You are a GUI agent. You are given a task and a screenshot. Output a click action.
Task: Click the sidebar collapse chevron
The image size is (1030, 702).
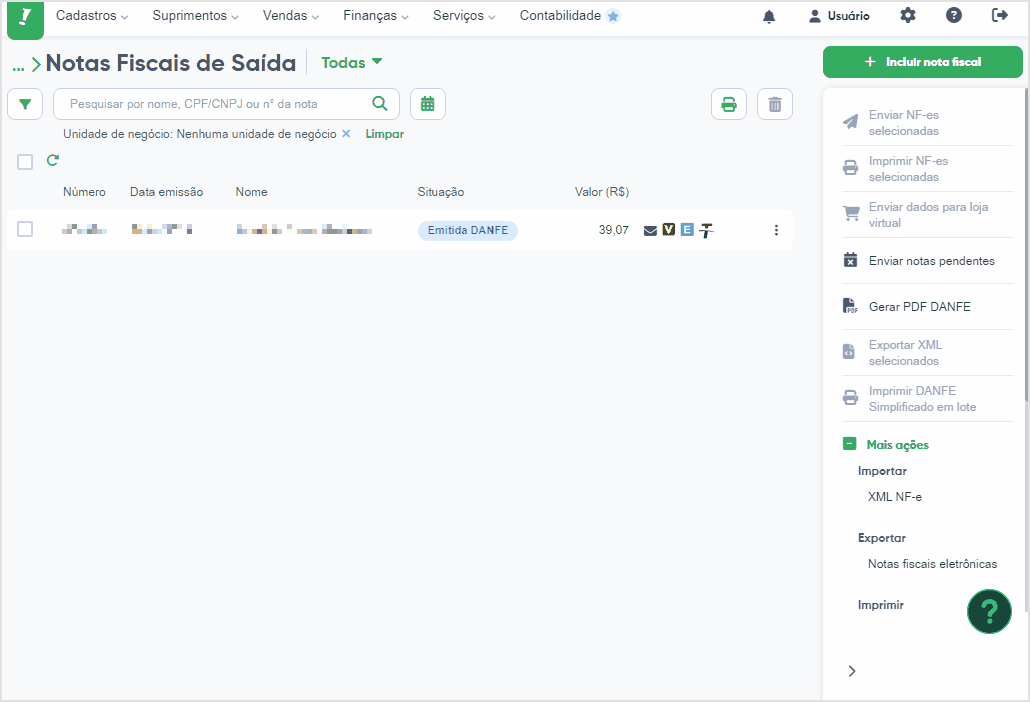851,670
